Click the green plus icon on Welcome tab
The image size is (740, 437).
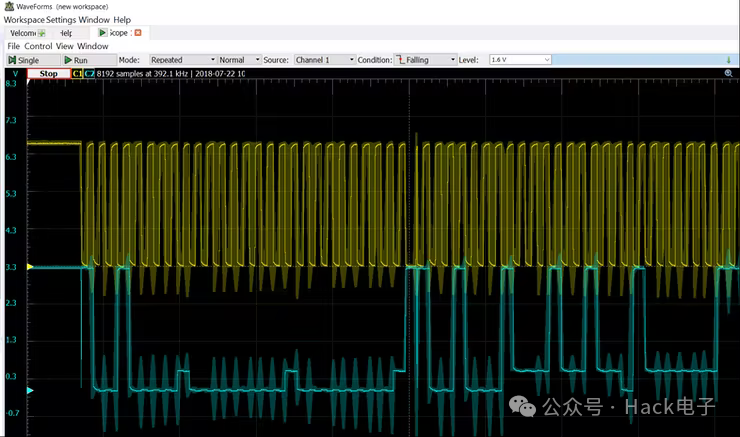click(42, 33)
